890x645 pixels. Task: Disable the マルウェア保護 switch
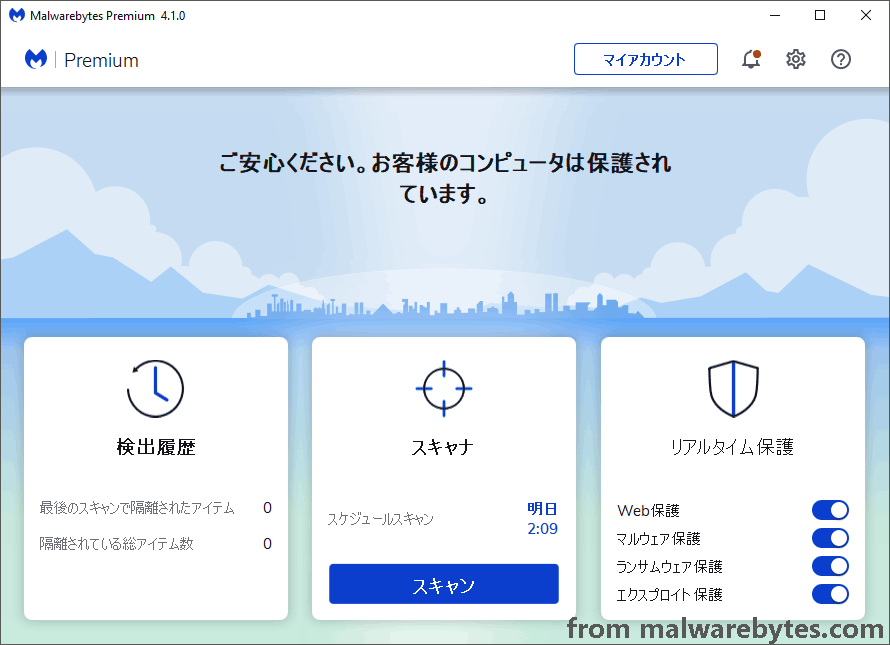(830, 538)
